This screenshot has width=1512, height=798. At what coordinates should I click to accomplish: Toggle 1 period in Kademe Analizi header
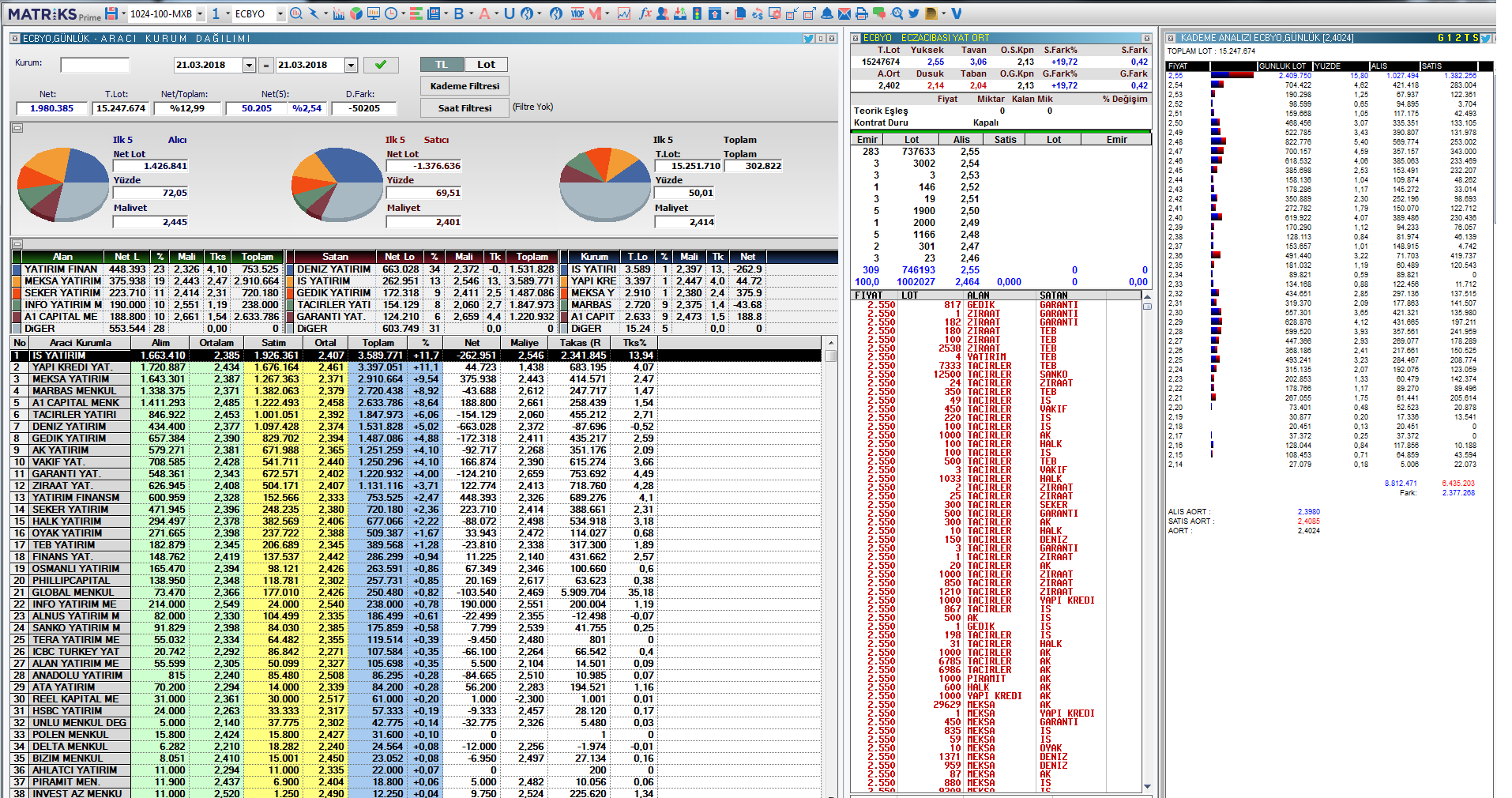pos(1450,38)
